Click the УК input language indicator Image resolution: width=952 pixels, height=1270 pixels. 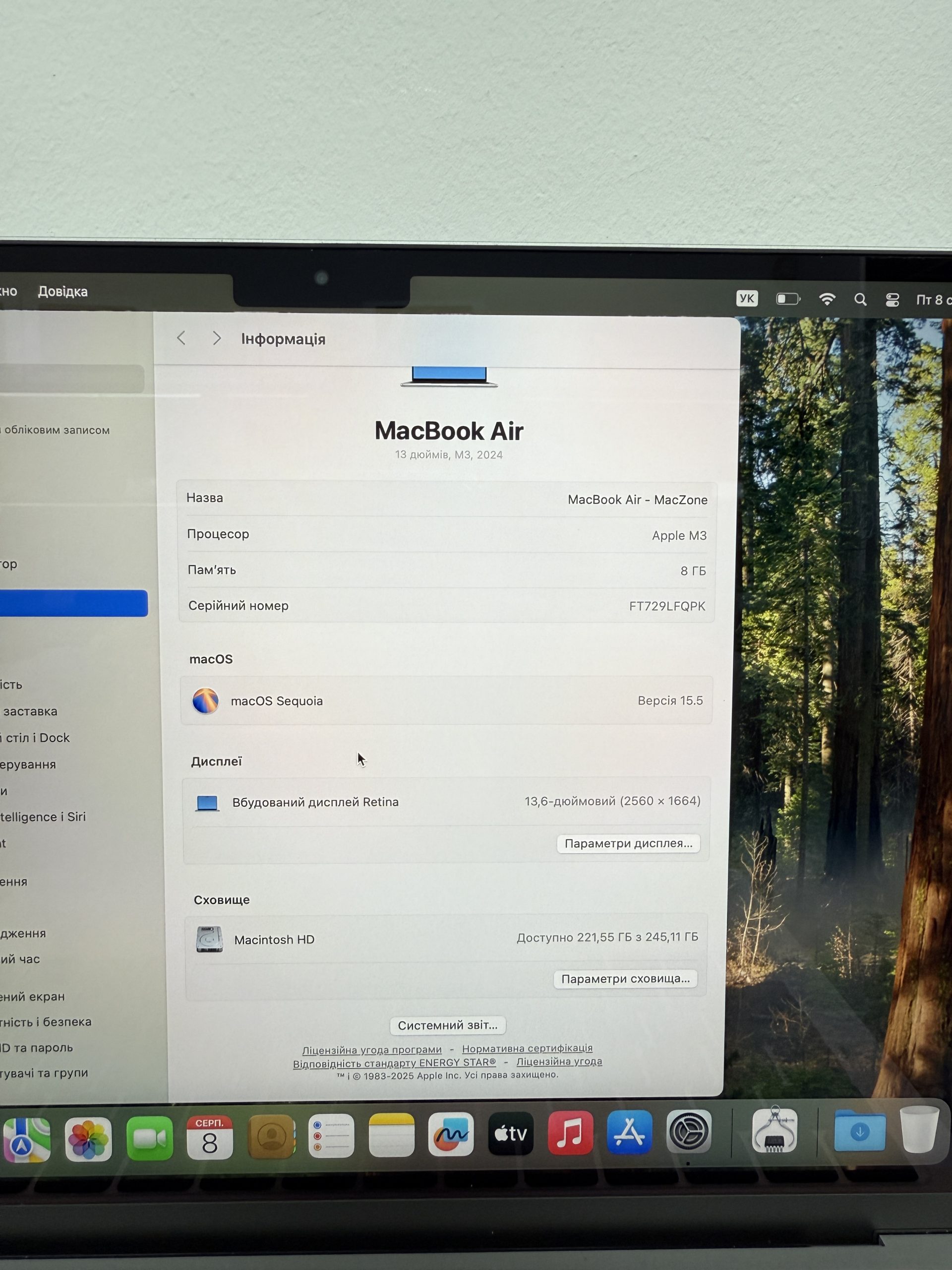click(747, 299)
